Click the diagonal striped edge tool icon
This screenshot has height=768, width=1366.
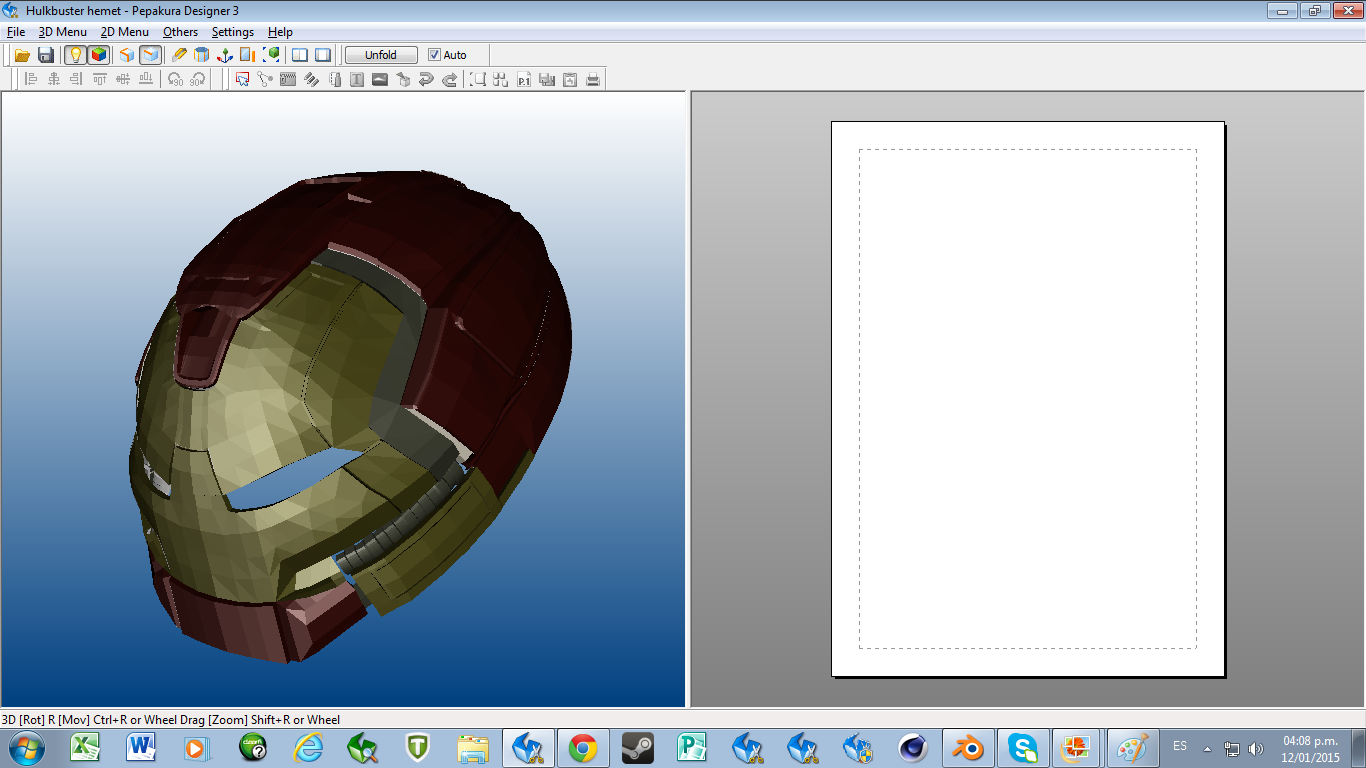(x=311, y=79)
